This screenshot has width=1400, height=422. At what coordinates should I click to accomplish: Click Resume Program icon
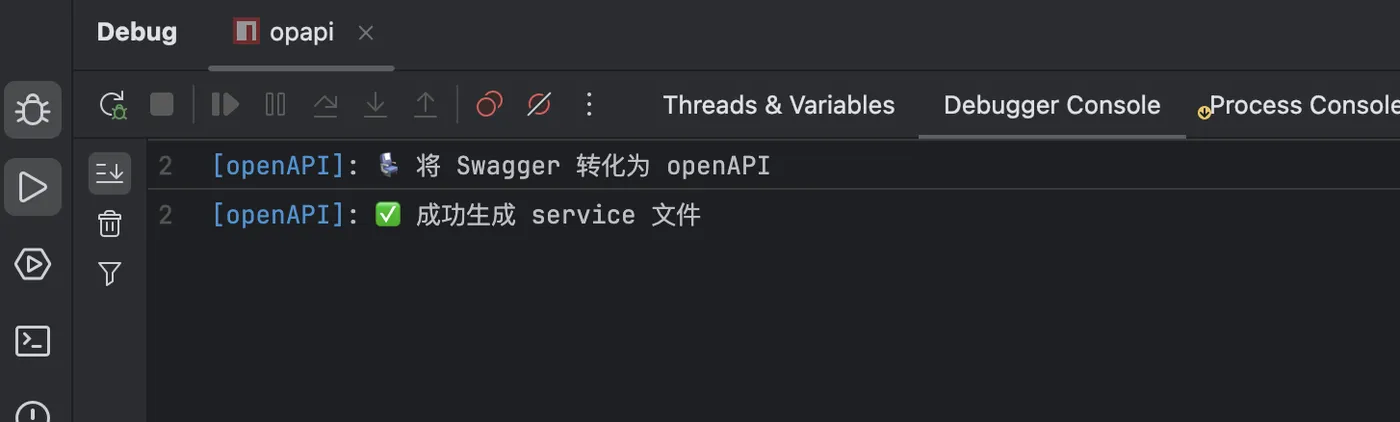[226, 104]
